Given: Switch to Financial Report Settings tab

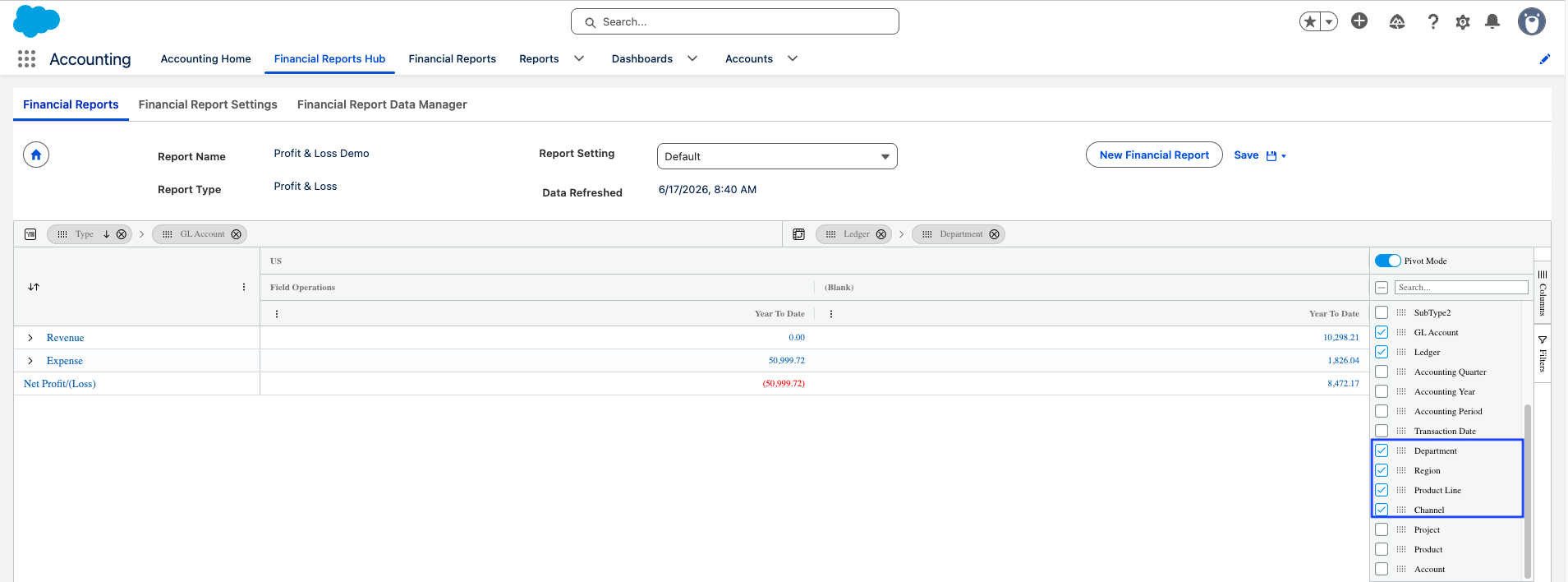Looking at the screenshot, I should (x=208, y=104).
